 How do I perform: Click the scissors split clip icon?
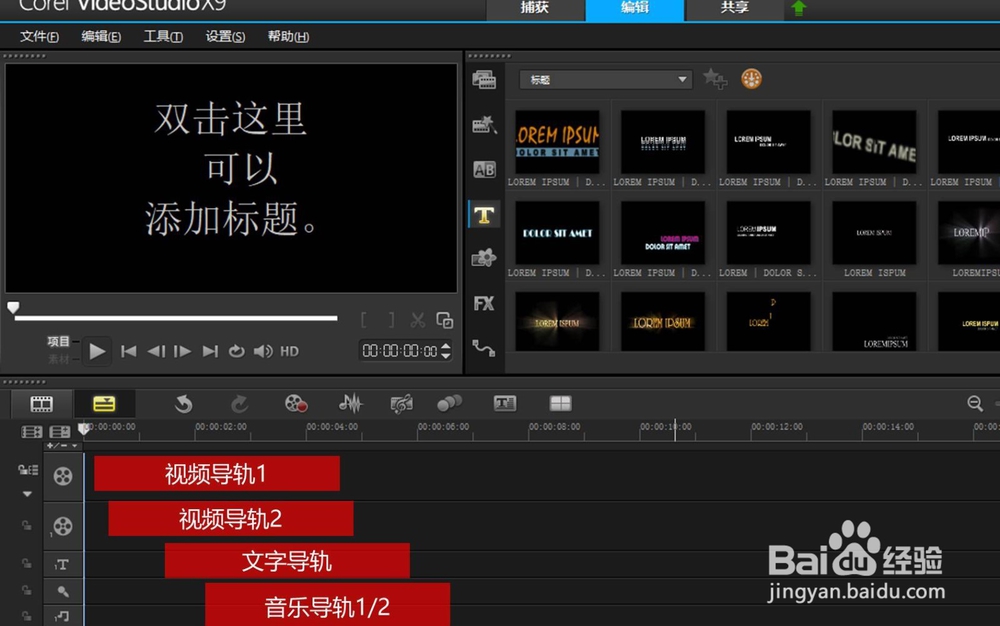coord(418,320)
